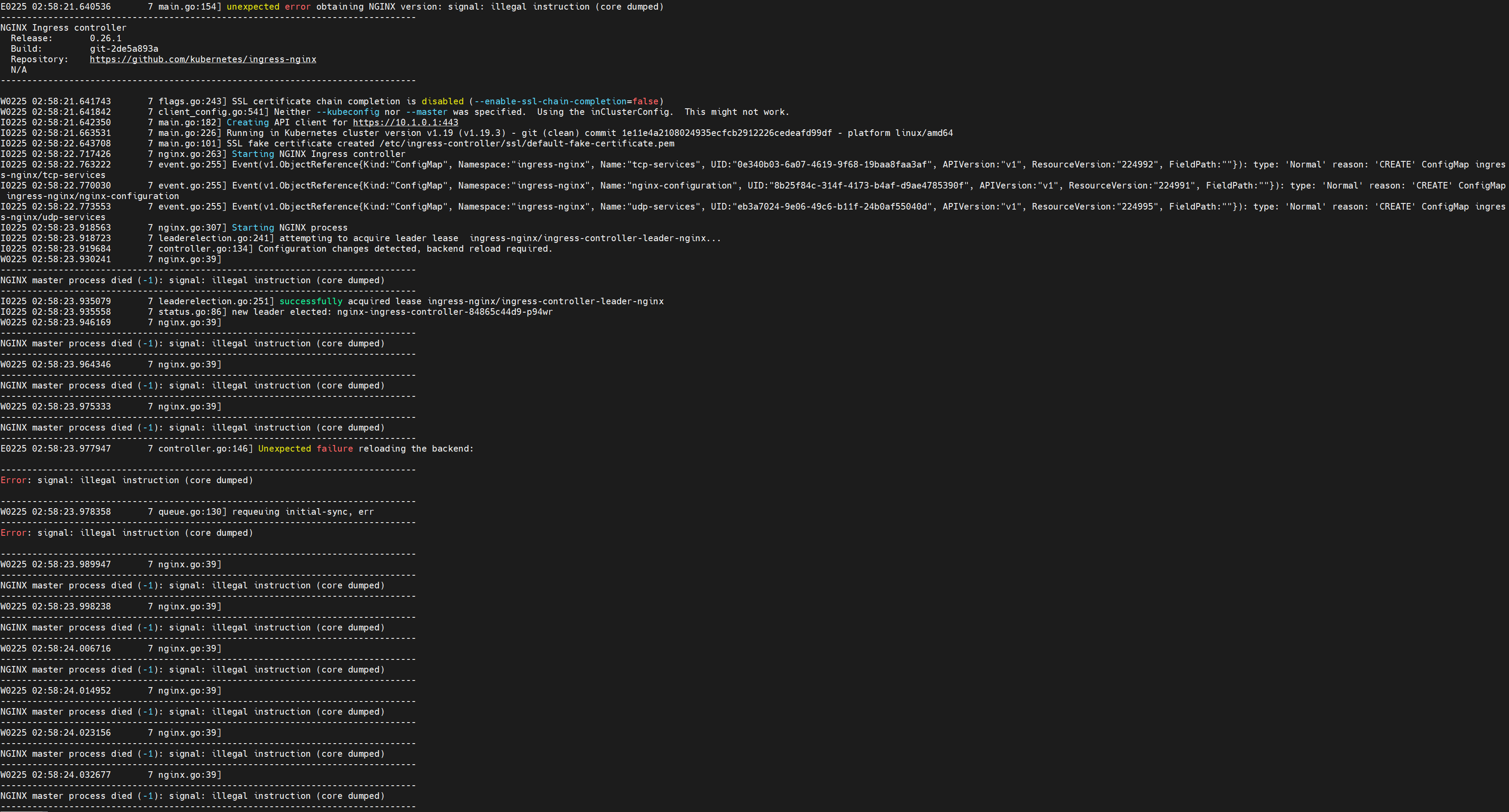The width and height of the screenshot is (1509, 812).
Task: Click the ConfigMap name "nginx-configuration"
Action: pos(682,185)
